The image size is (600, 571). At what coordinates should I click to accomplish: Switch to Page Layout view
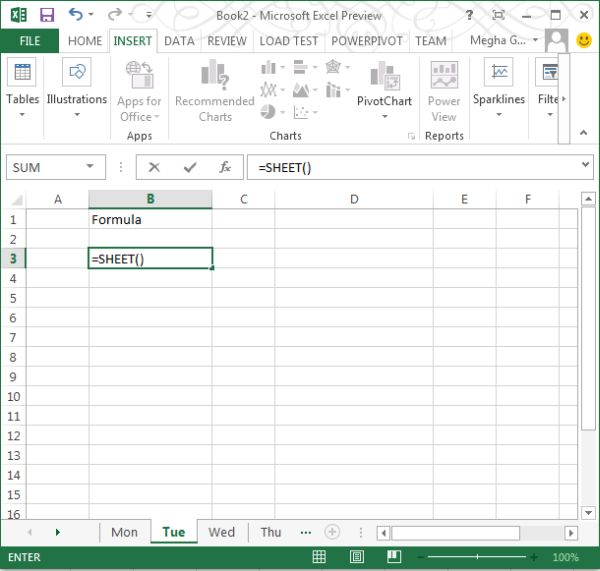pos(357,556)
